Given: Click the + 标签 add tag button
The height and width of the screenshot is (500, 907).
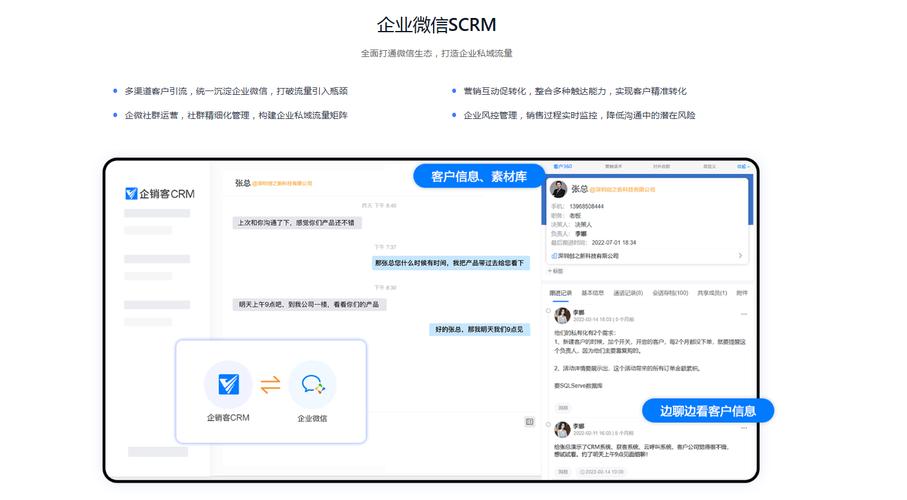Looking at the screenshot, I should [555, 271].
